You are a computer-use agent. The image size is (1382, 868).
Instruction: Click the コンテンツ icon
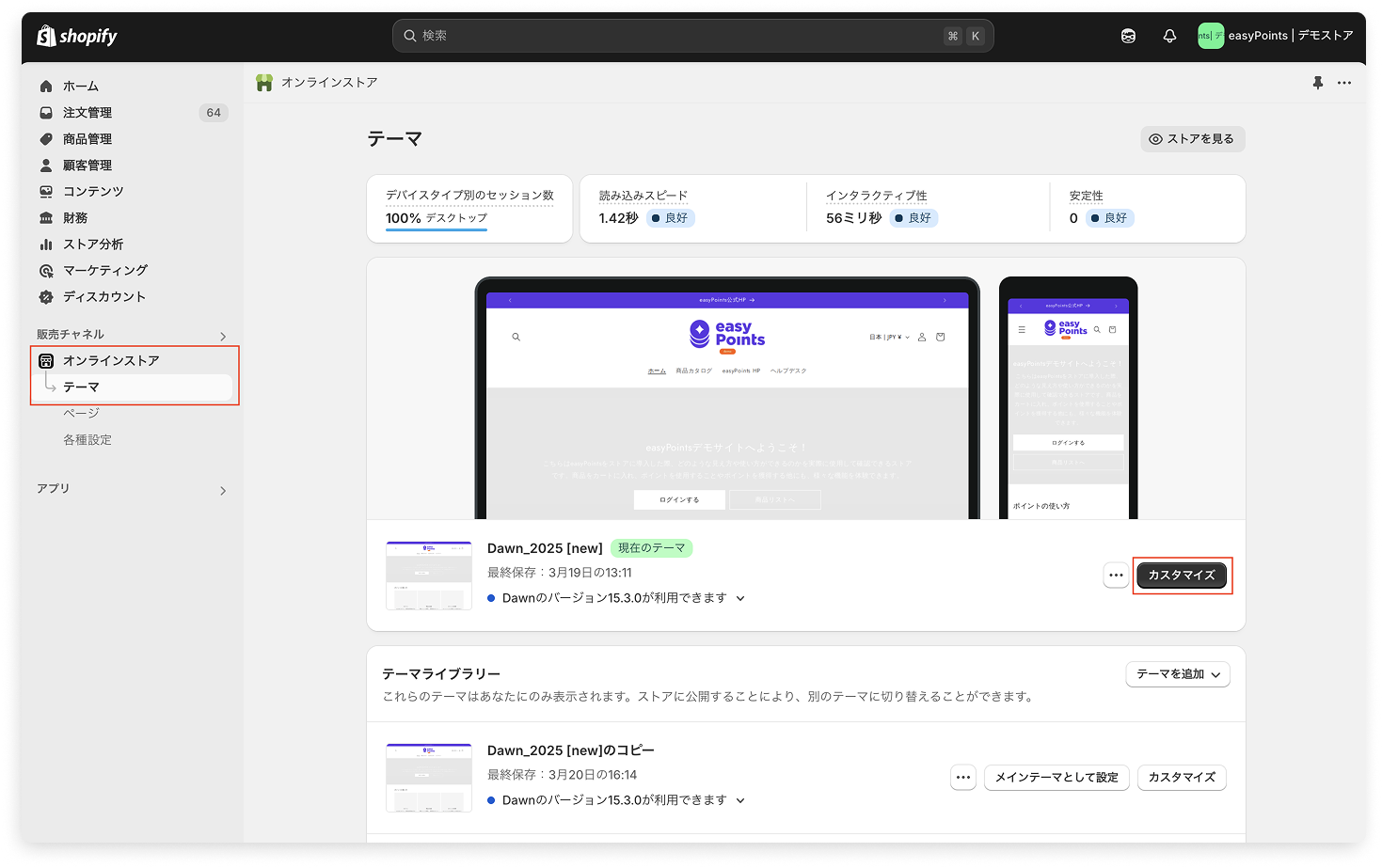46,192
